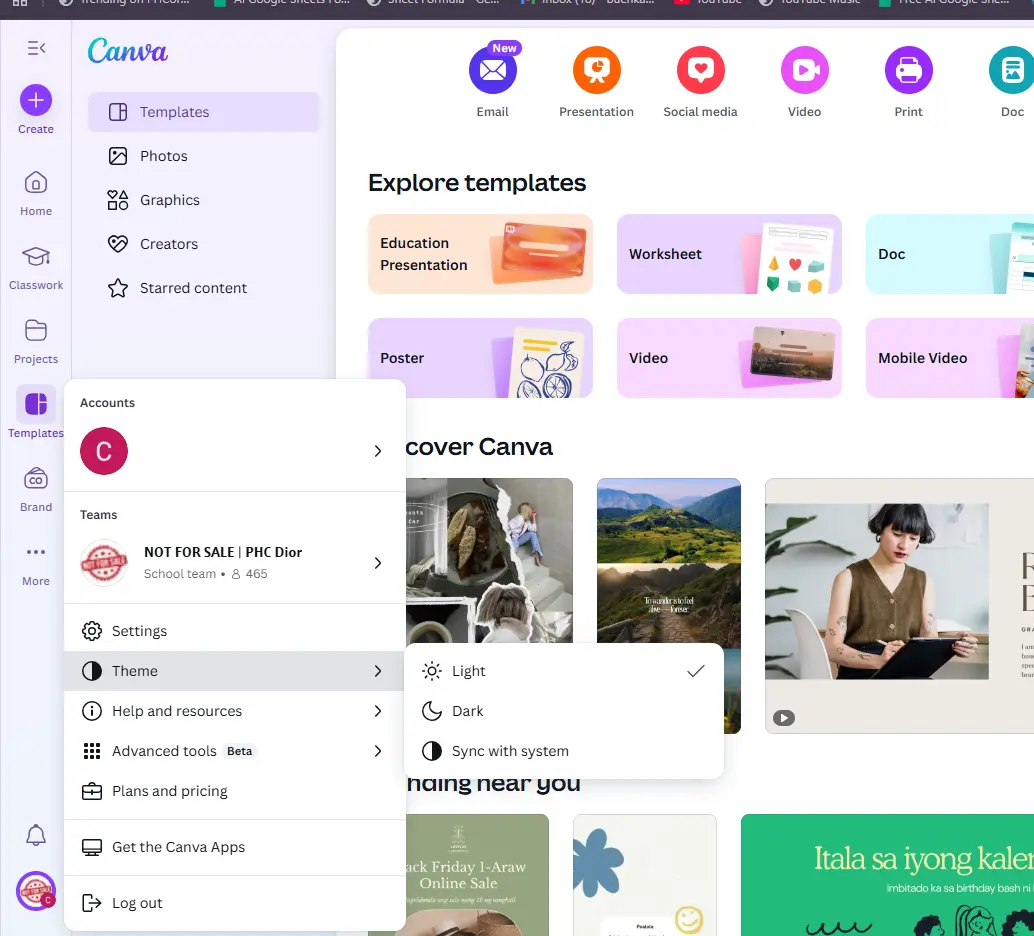Click the red C account avatar
The width and height of the screenshot is (1034, 936).
104,451
